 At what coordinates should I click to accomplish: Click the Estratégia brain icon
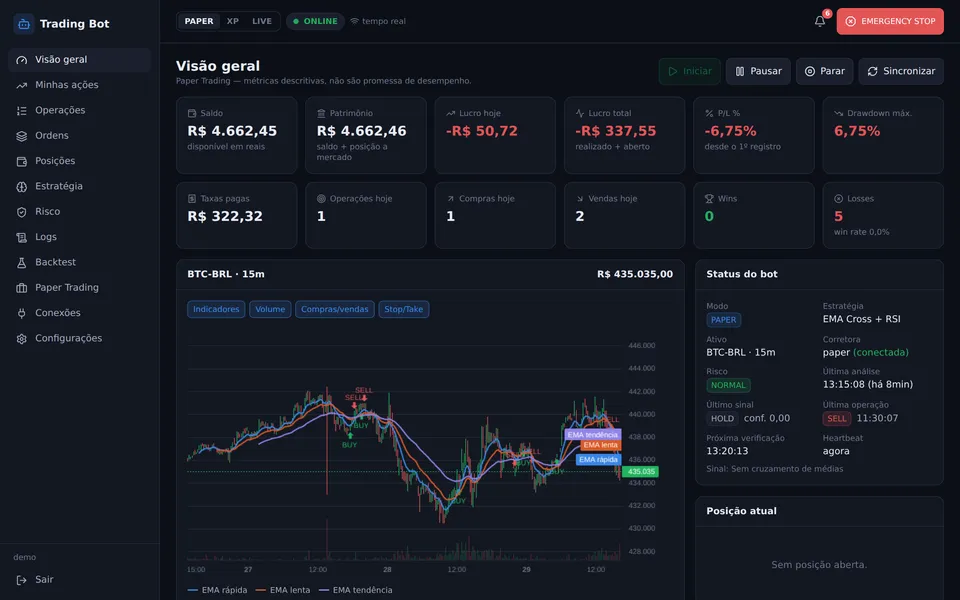21,187
